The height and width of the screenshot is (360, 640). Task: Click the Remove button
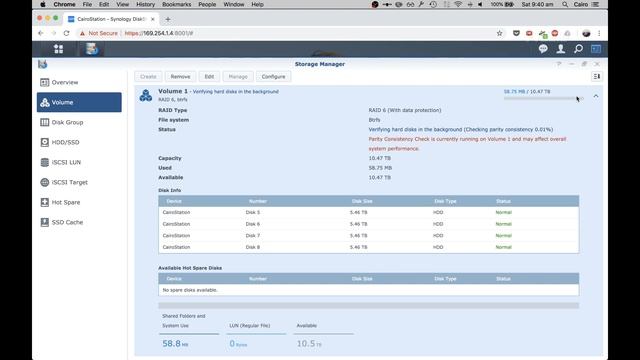(x=180, y=77)
